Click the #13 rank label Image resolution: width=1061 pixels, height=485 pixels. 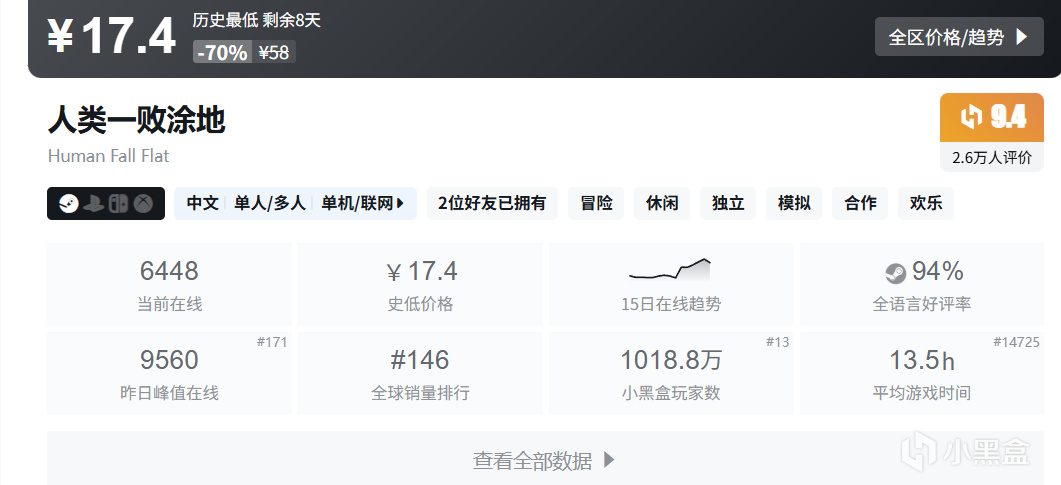pos(777,342)
